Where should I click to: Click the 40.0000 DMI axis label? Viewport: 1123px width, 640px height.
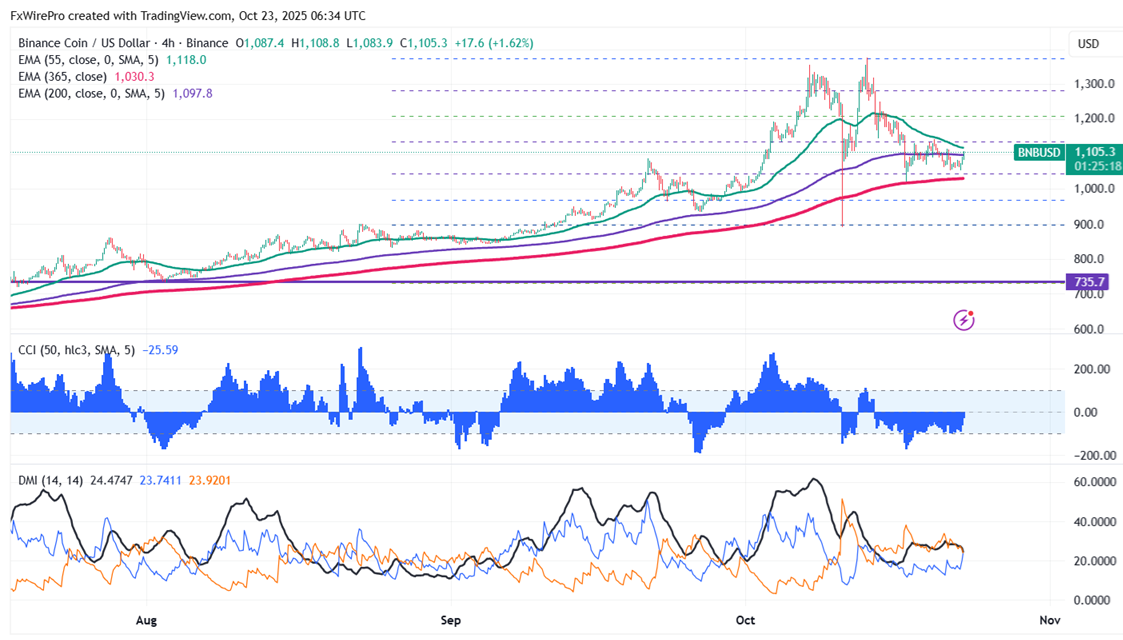coord(1095,522)
